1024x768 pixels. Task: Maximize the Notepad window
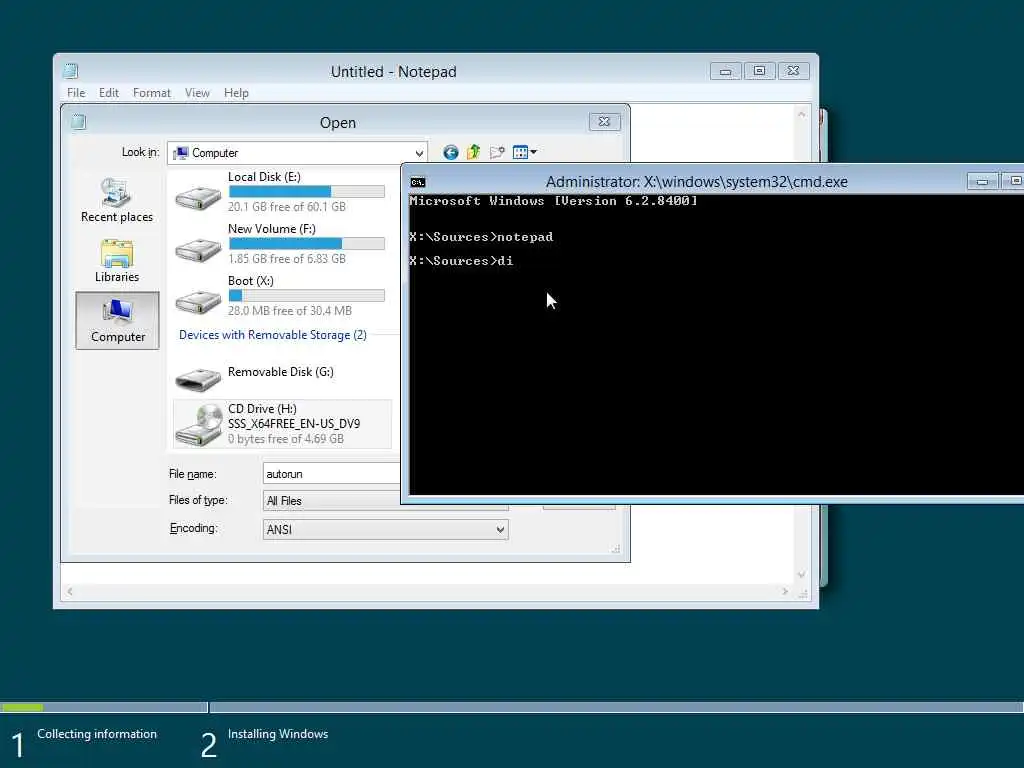pos(759,71)
